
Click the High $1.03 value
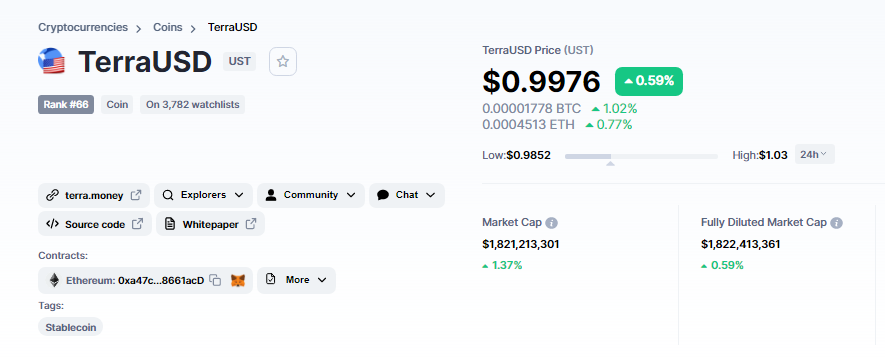tap(773, 155)
